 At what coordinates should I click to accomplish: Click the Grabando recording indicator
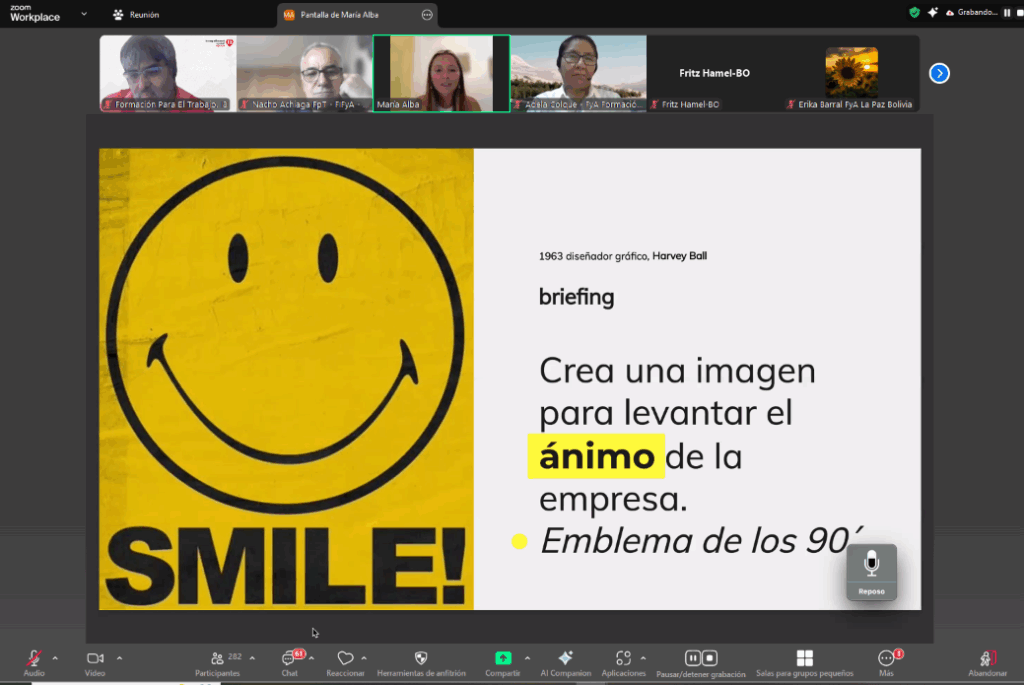pos(972,12)
